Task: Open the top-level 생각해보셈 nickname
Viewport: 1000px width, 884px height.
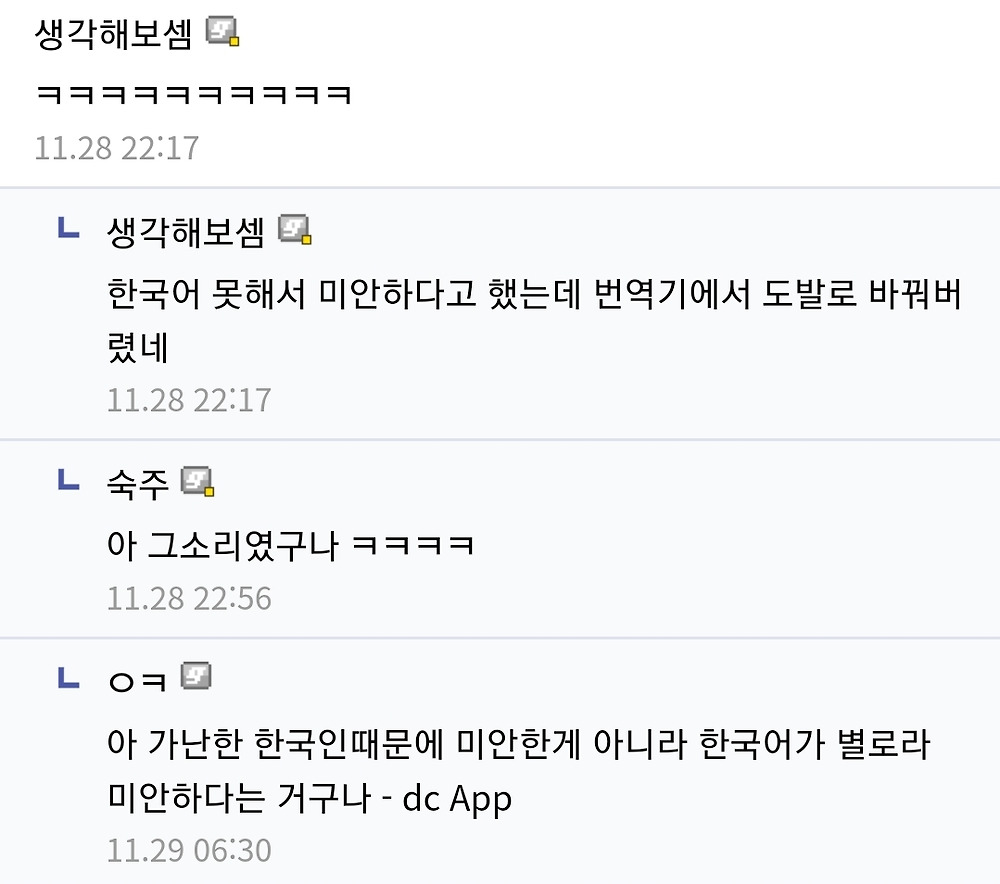Action: [x=115, y=35]
